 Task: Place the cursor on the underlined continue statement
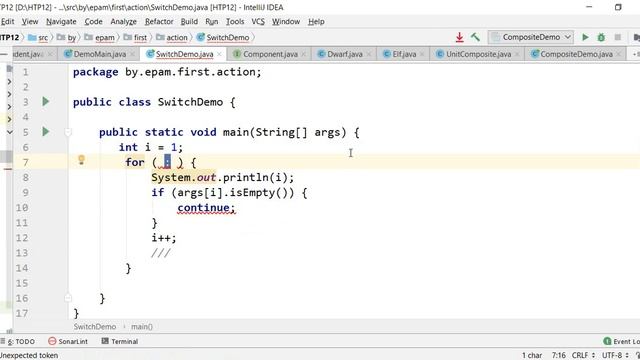pyautogui.click(x=206, y=208)
